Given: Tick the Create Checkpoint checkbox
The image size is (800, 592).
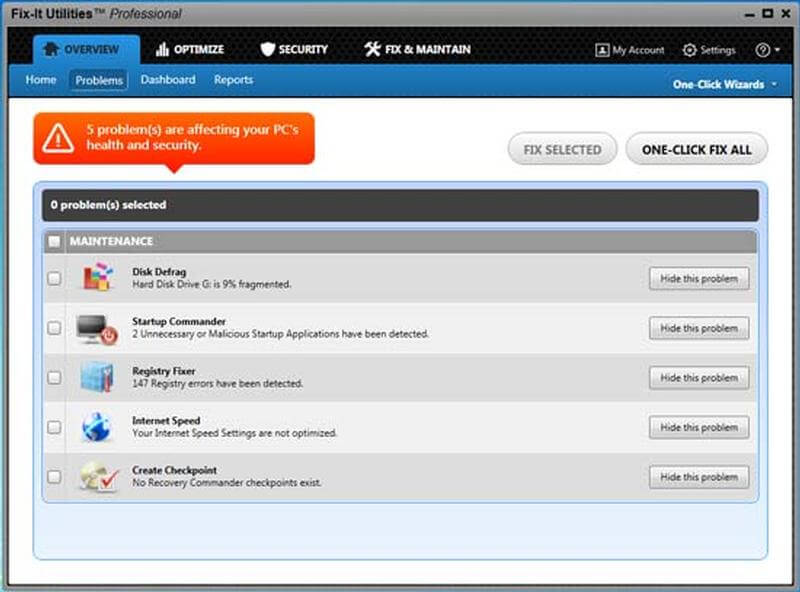Looking at the screenshot, I should 54,477.
